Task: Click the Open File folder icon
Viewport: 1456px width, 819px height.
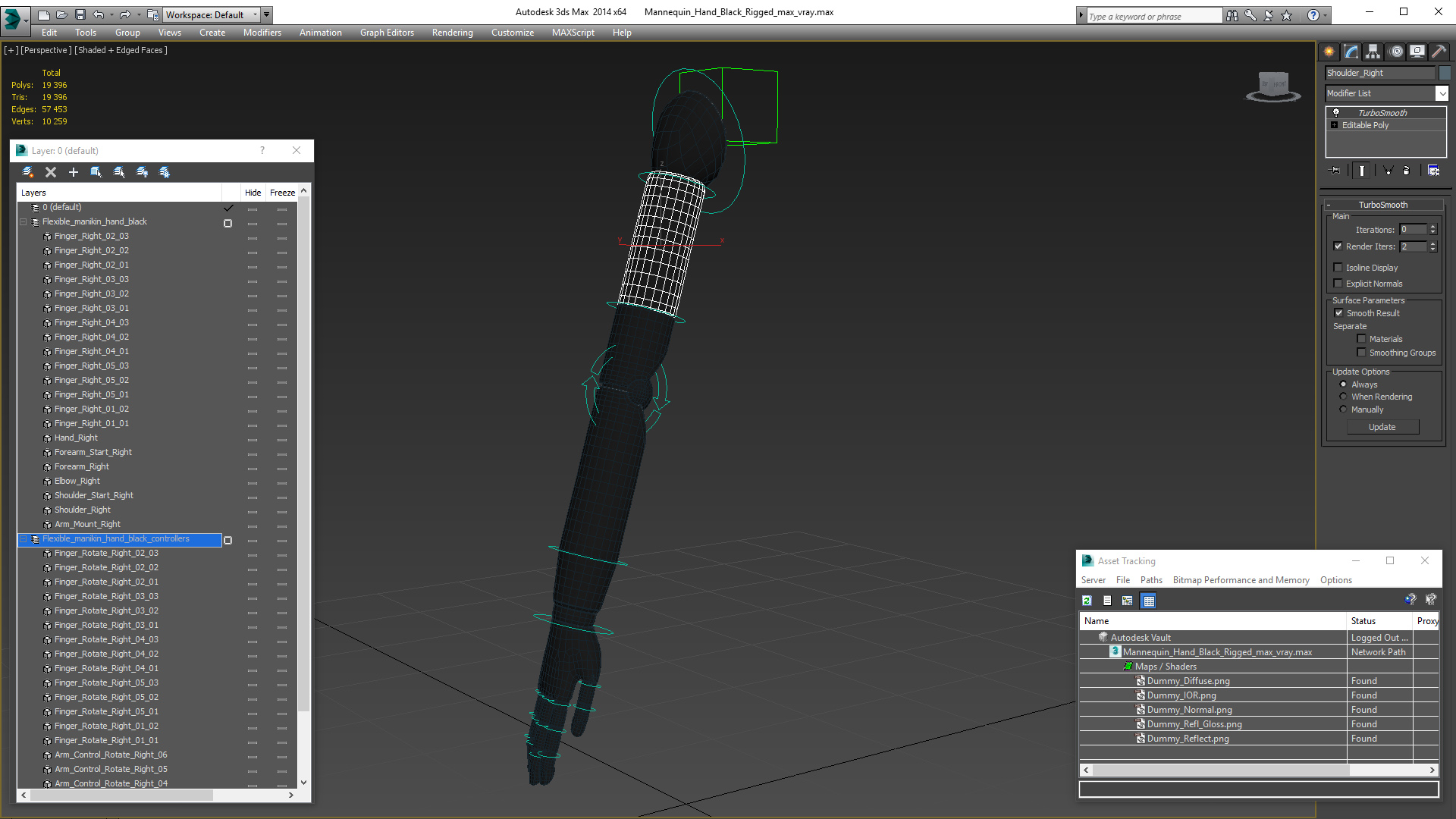Action: point(62,14)
